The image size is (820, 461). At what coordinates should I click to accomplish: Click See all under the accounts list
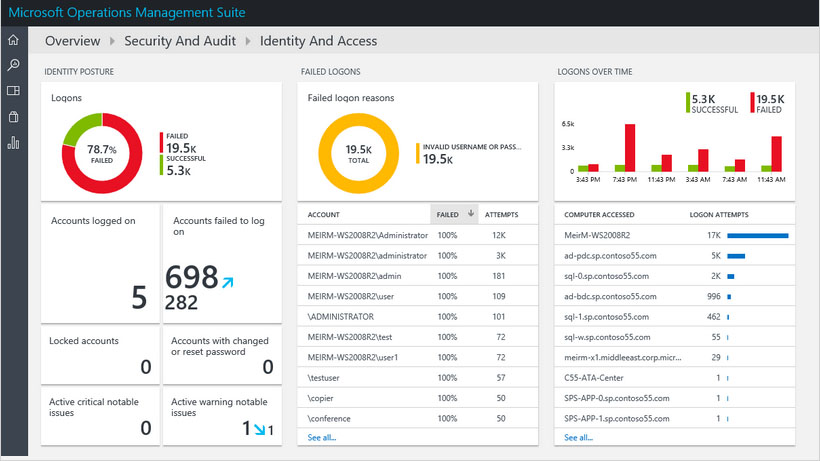point(321,438)
